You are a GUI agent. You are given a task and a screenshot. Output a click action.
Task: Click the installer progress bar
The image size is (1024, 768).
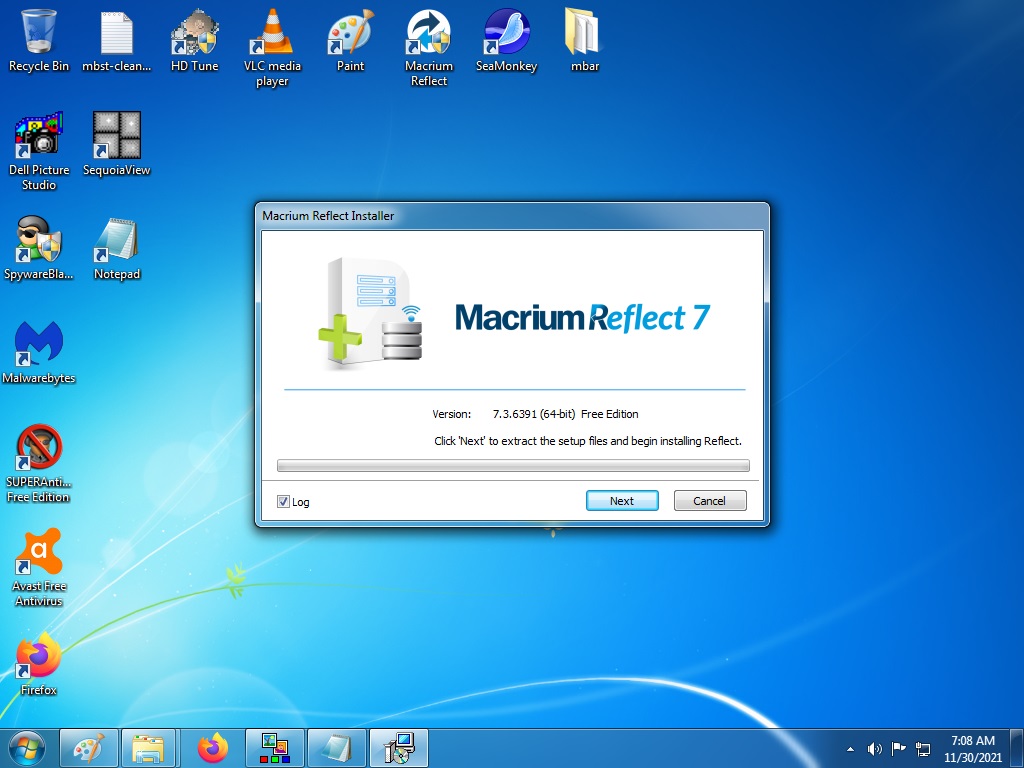513,466
